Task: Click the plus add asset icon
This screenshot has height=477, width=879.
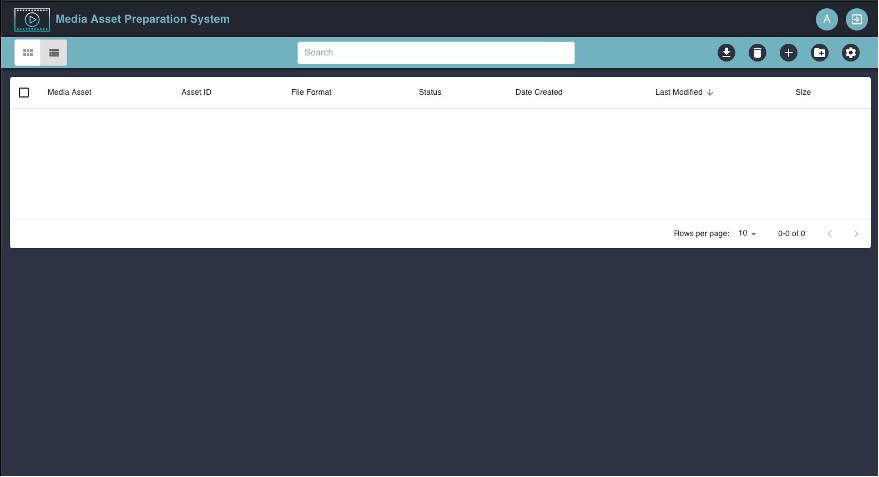Action: (788, 53)
